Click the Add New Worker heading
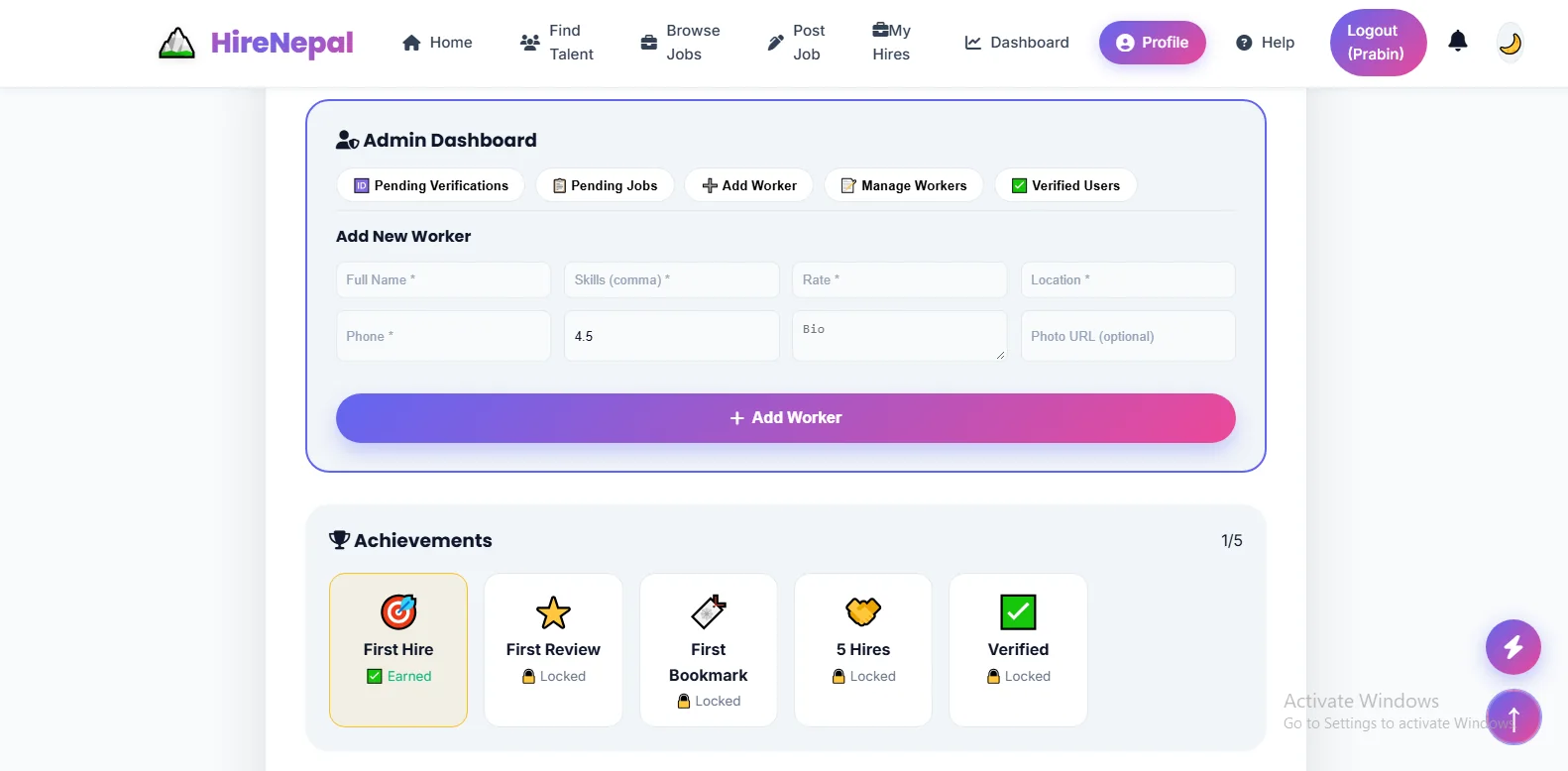 pyautogui.click(x=403, y=236)
